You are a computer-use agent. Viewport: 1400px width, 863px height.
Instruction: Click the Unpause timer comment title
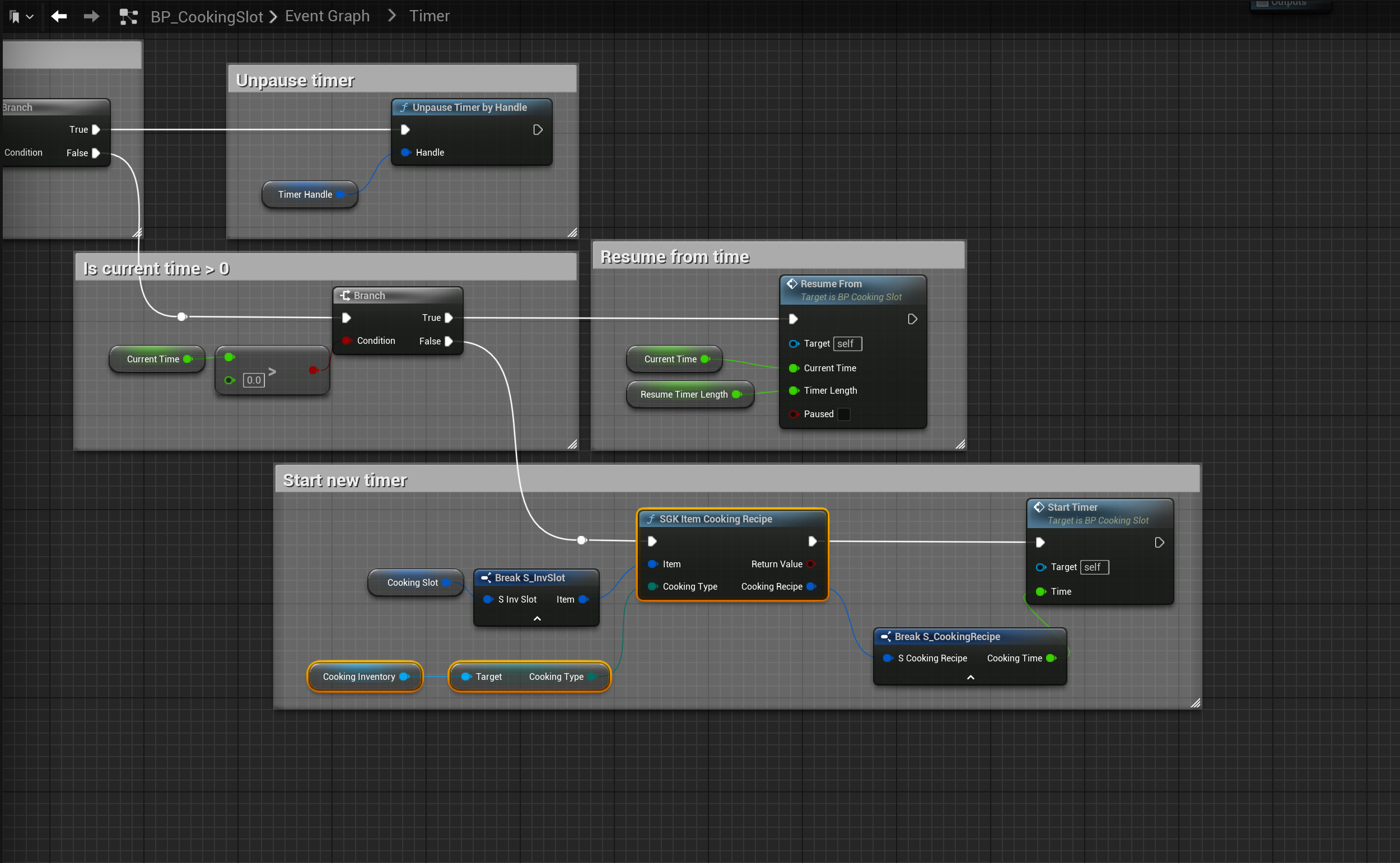coord(295,81)
